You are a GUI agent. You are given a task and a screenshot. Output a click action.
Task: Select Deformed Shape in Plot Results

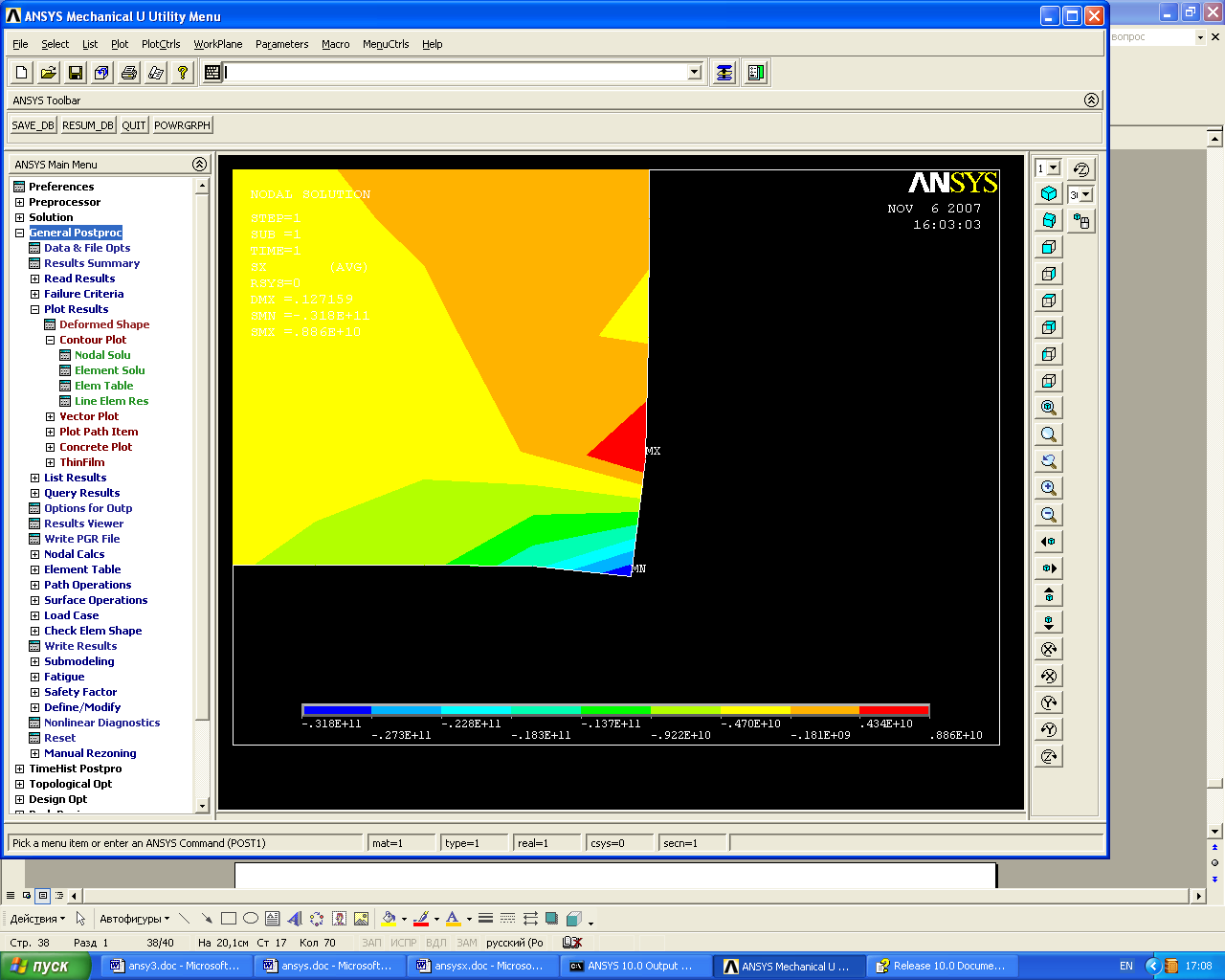coord(104,324)
